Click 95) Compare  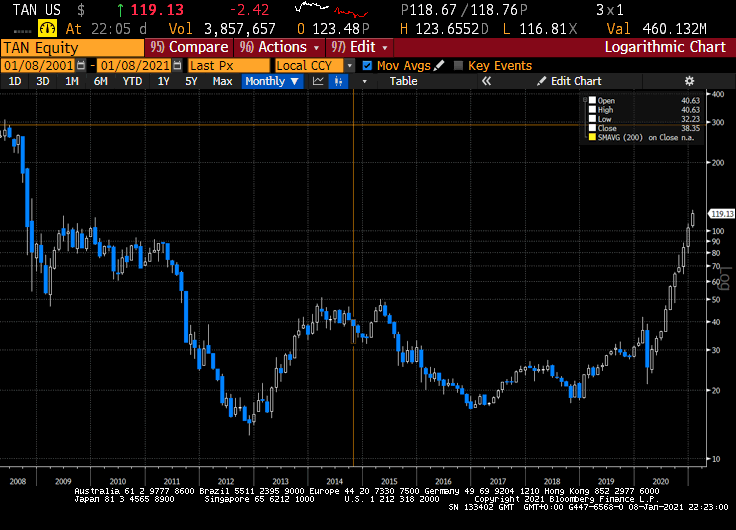point(189,47)
